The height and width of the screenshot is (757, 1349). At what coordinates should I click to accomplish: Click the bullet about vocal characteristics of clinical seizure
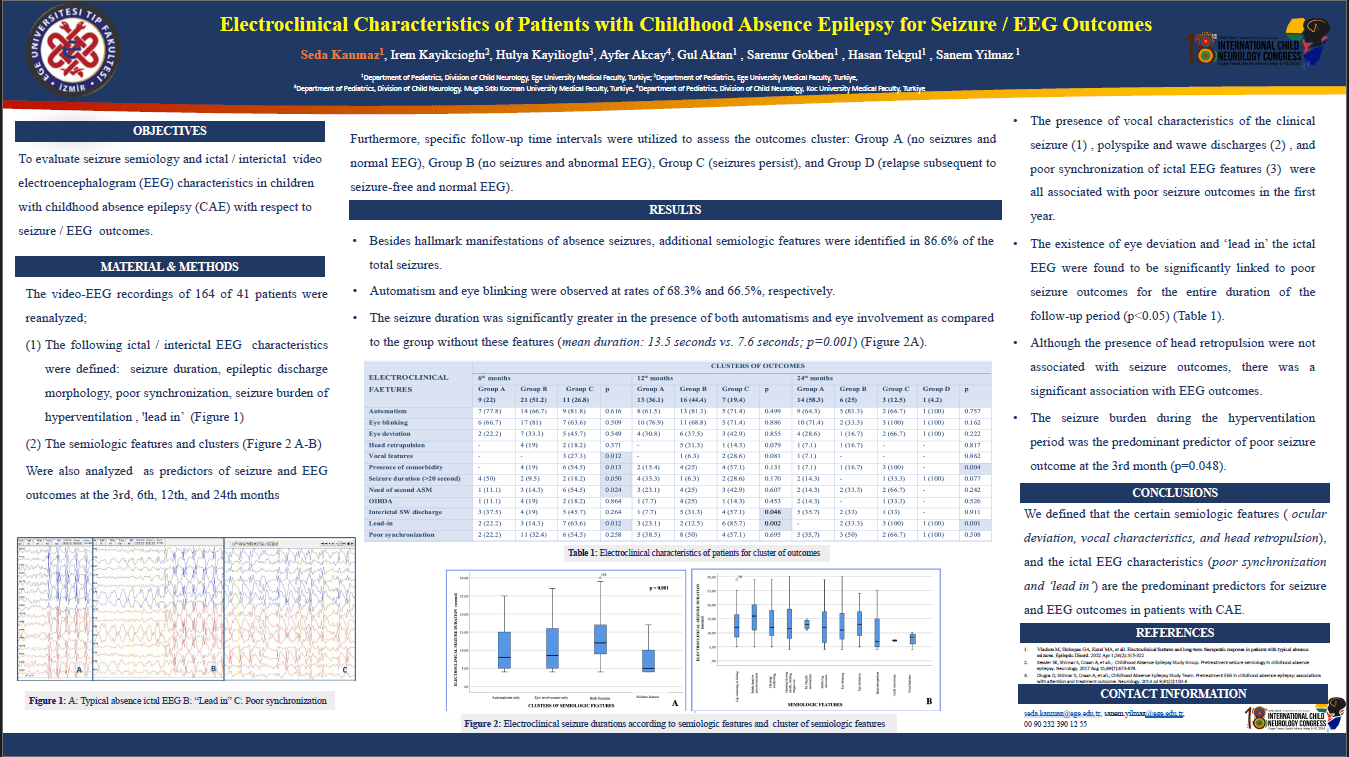point(1173,169)
